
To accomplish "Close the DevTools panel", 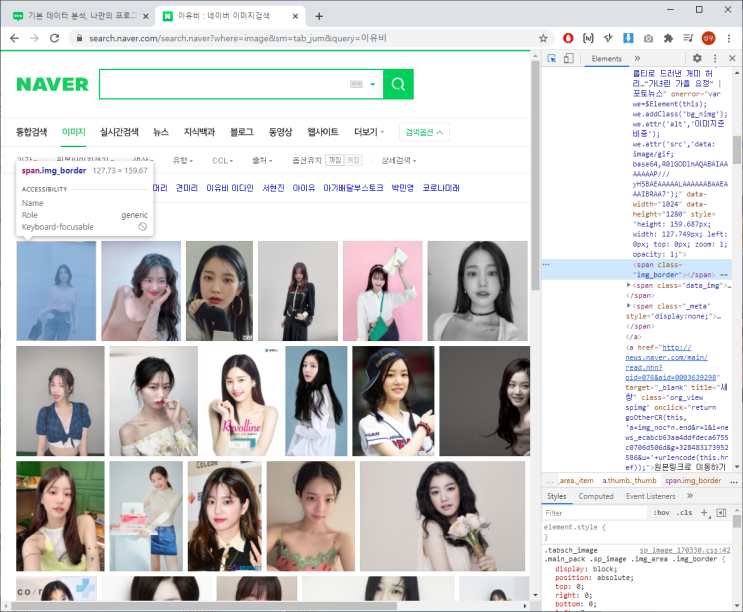I will click(x=732, y=58).
